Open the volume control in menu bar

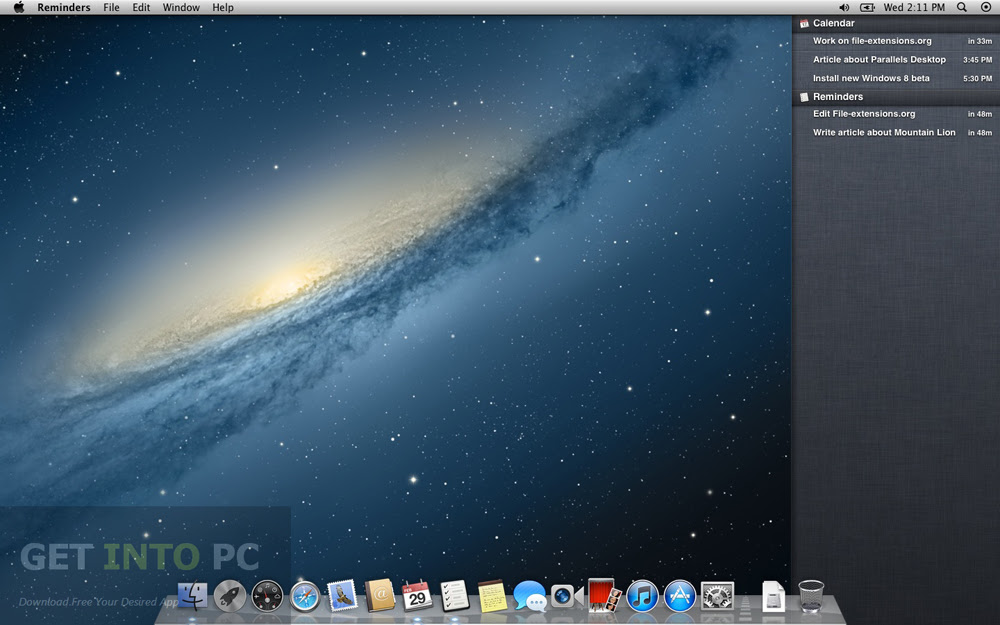(x=844, y=7)
